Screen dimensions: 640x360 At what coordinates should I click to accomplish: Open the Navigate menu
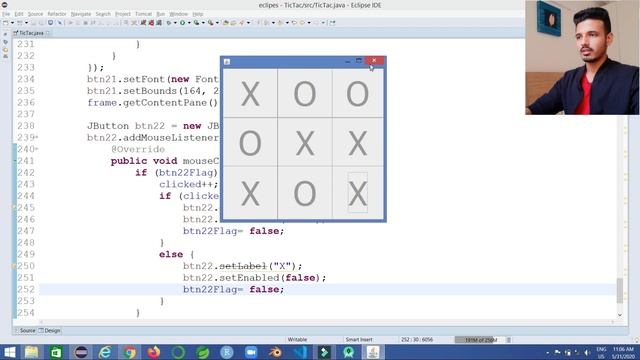(x=81, y=14)
